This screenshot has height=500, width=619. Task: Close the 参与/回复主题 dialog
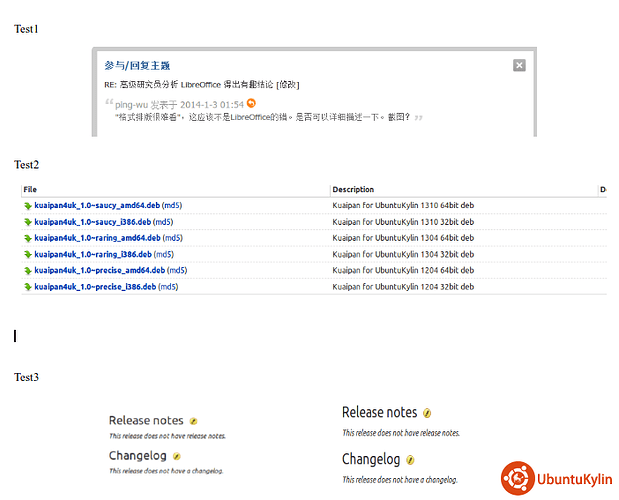[x=519, y=65]
